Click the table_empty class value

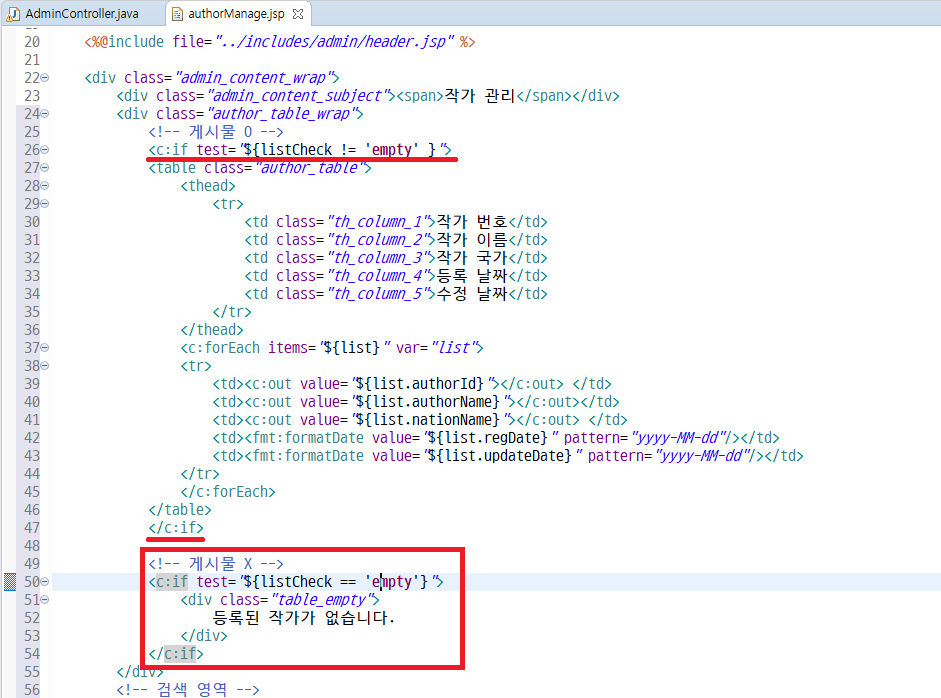point(322,600)
